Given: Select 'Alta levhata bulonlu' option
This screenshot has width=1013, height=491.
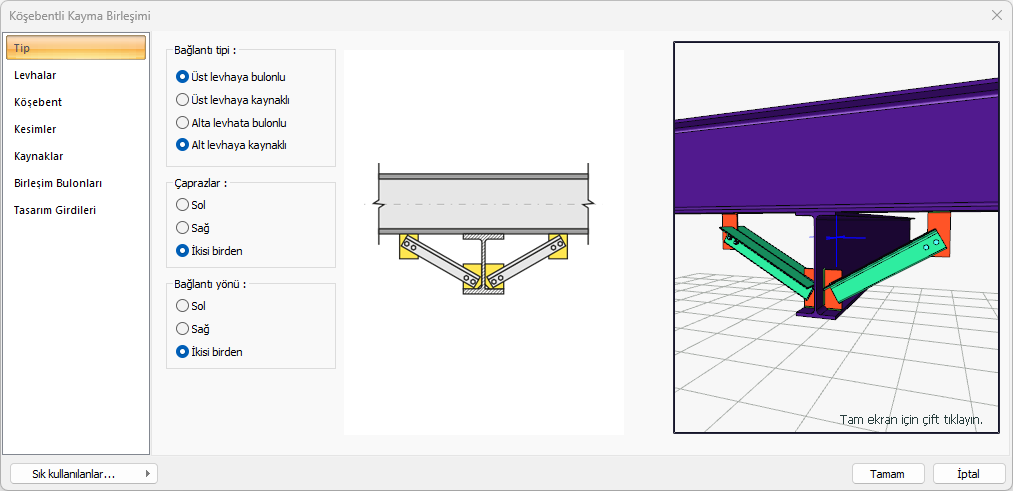Looking at the screenshot, I should pyautogui.click(x=182, y=122).
